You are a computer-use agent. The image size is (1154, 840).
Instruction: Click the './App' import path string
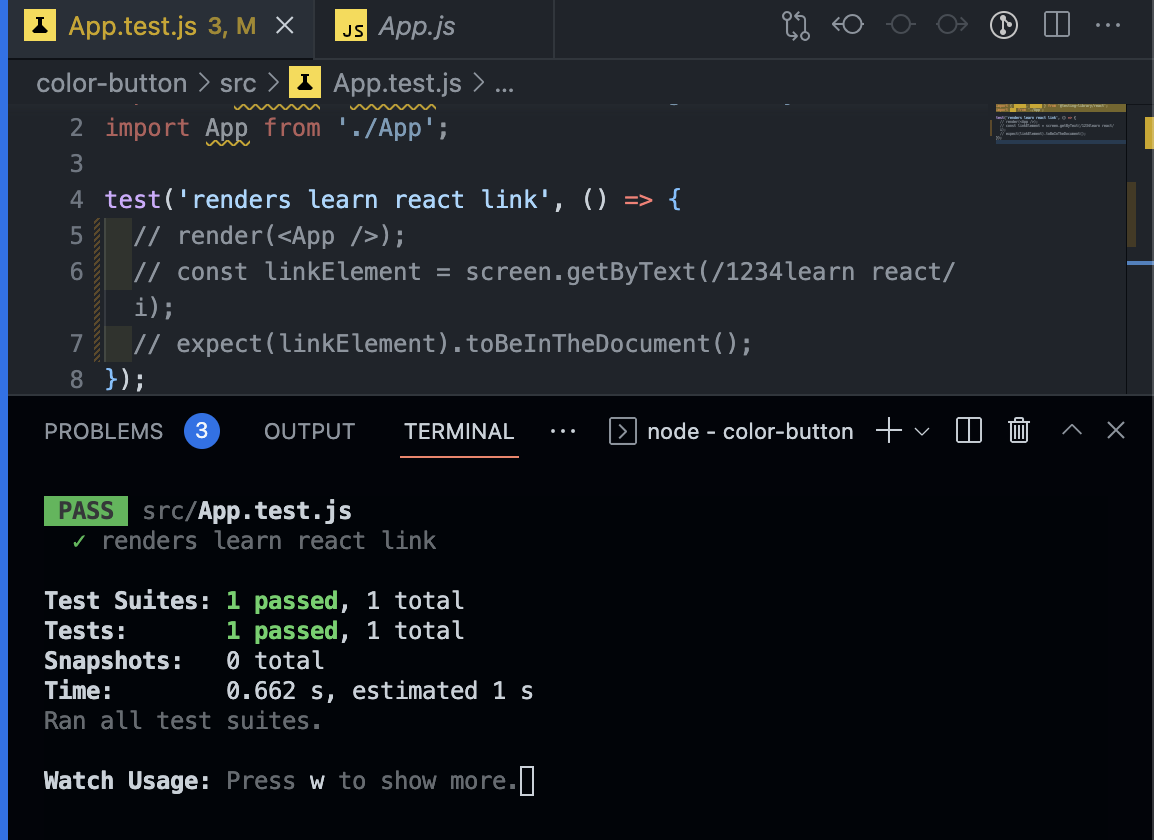click(x=386, y=128)
